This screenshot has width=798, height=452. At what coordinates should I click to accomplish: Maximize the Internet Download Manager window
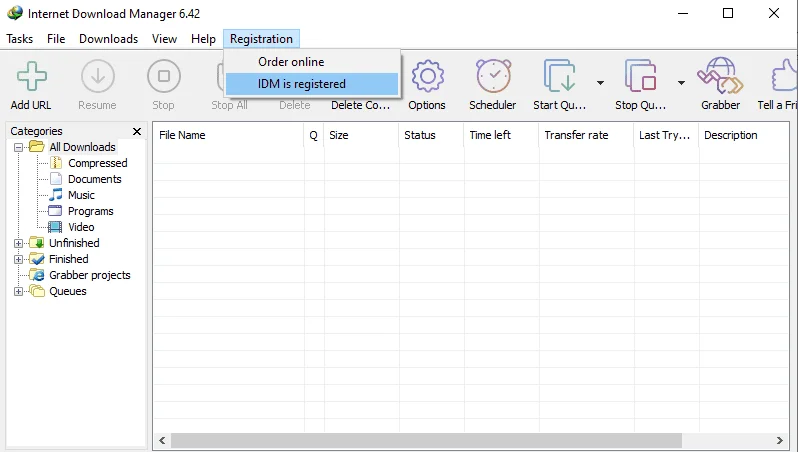(x=728, y=13)
